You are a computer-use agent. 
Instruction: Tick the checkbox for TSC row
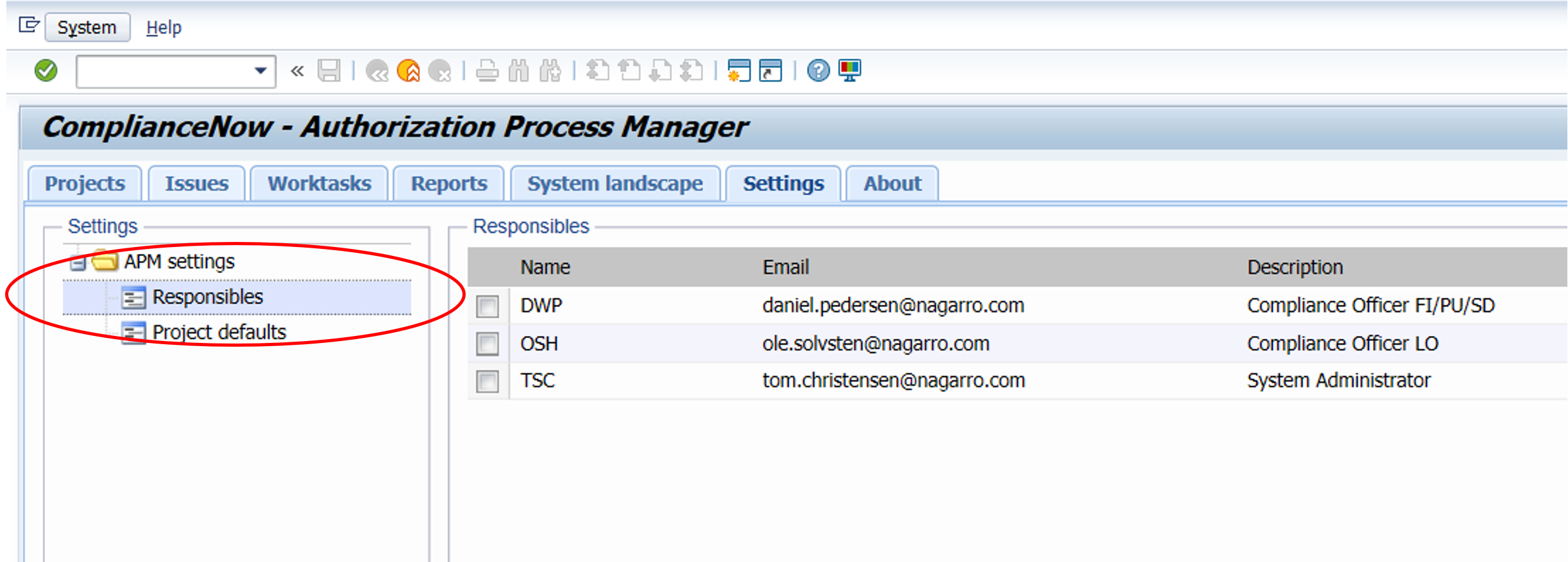488,382
